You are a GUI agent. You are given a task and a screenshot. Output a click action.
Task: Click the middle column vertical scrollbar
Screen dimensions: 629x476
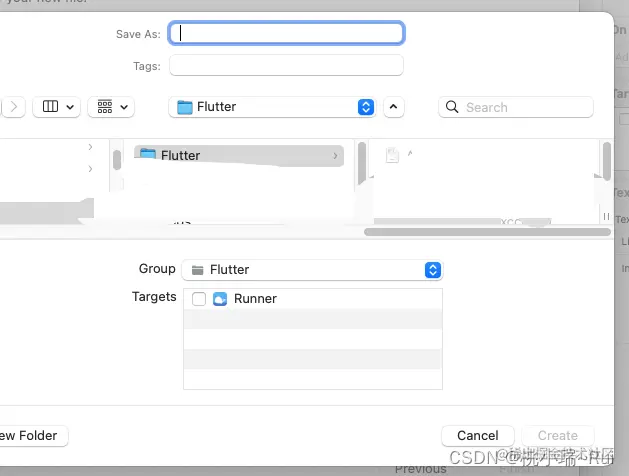(x=361, y=163)
